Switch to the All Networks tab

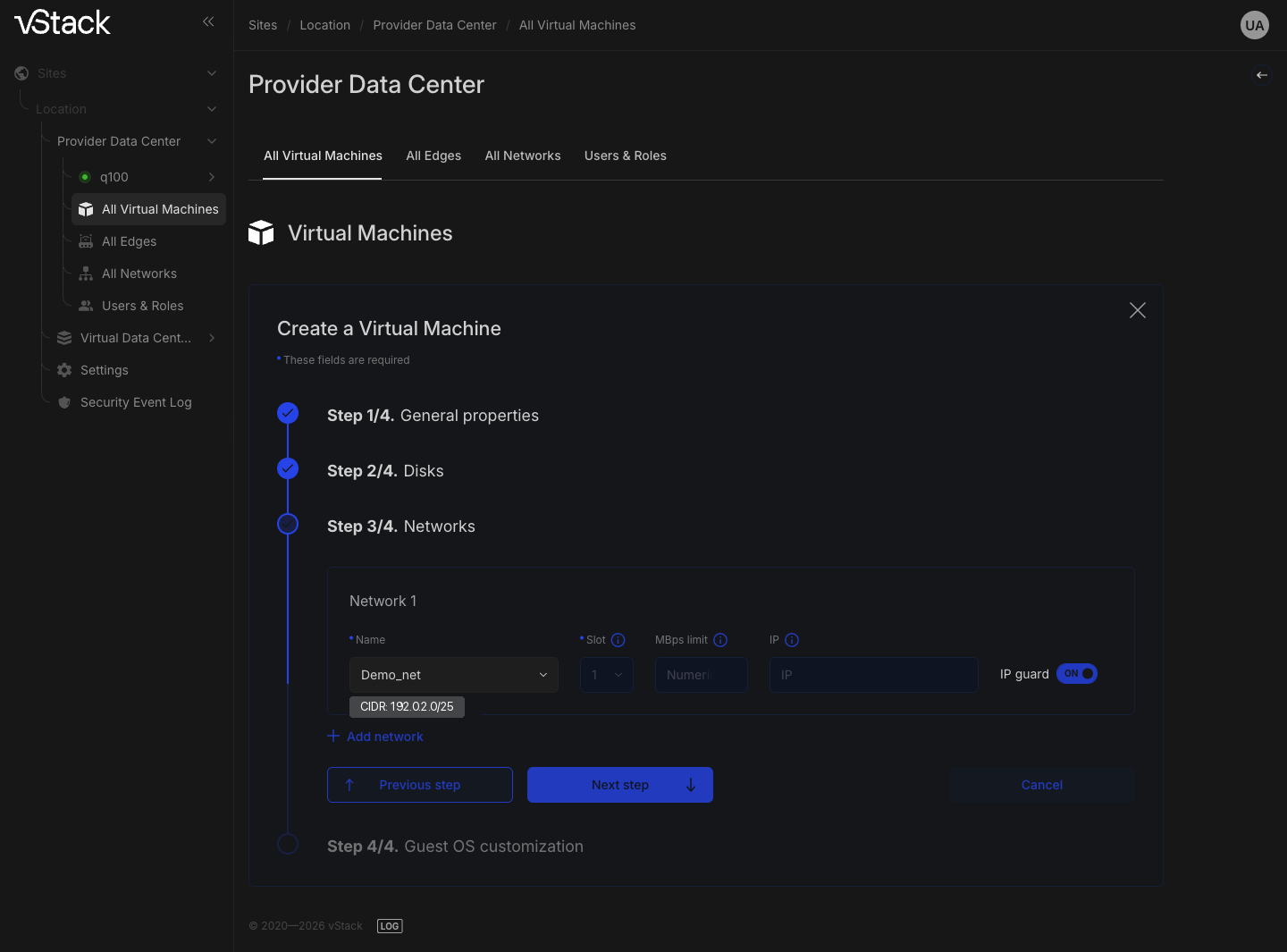[x=523, y=156]
